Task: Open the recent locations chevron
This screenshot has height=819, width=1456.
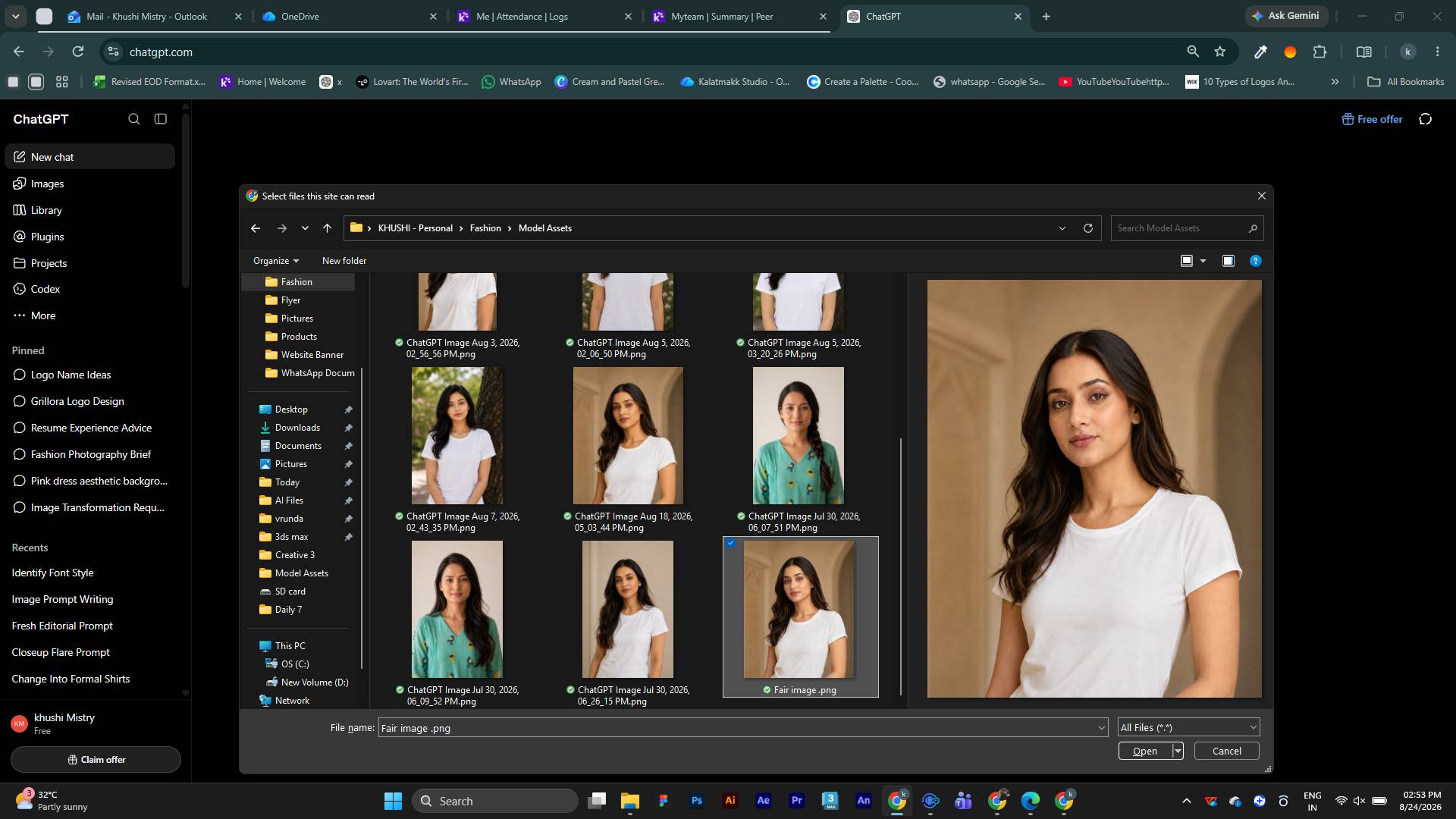Action: coord(305,228)
